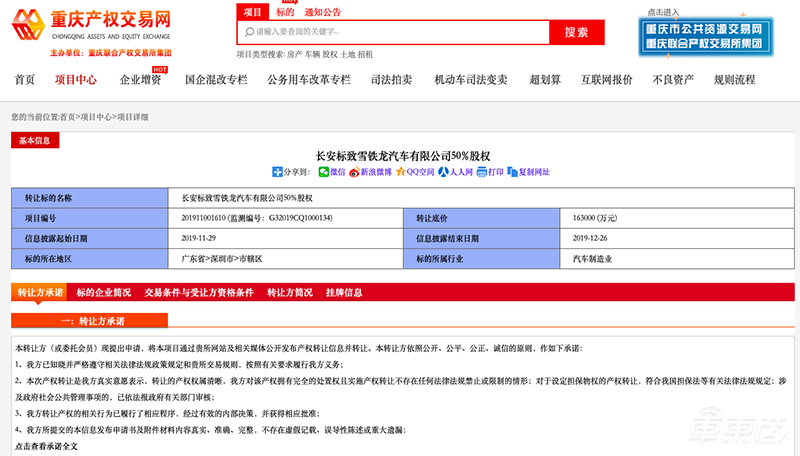This screenshot has height=456, width=800.
Task: Select the 基本信息 red tab
Action: pyautogui.click(x=35, y=140)
